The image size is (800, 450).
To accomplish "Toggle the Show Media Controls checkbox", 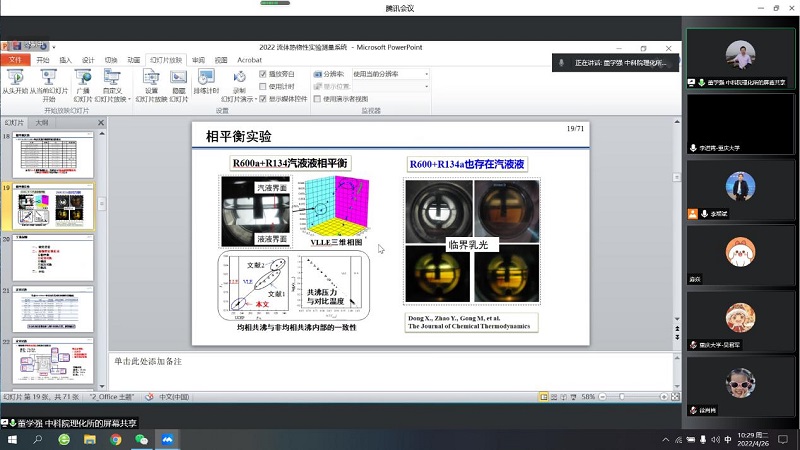I will 263,98.
